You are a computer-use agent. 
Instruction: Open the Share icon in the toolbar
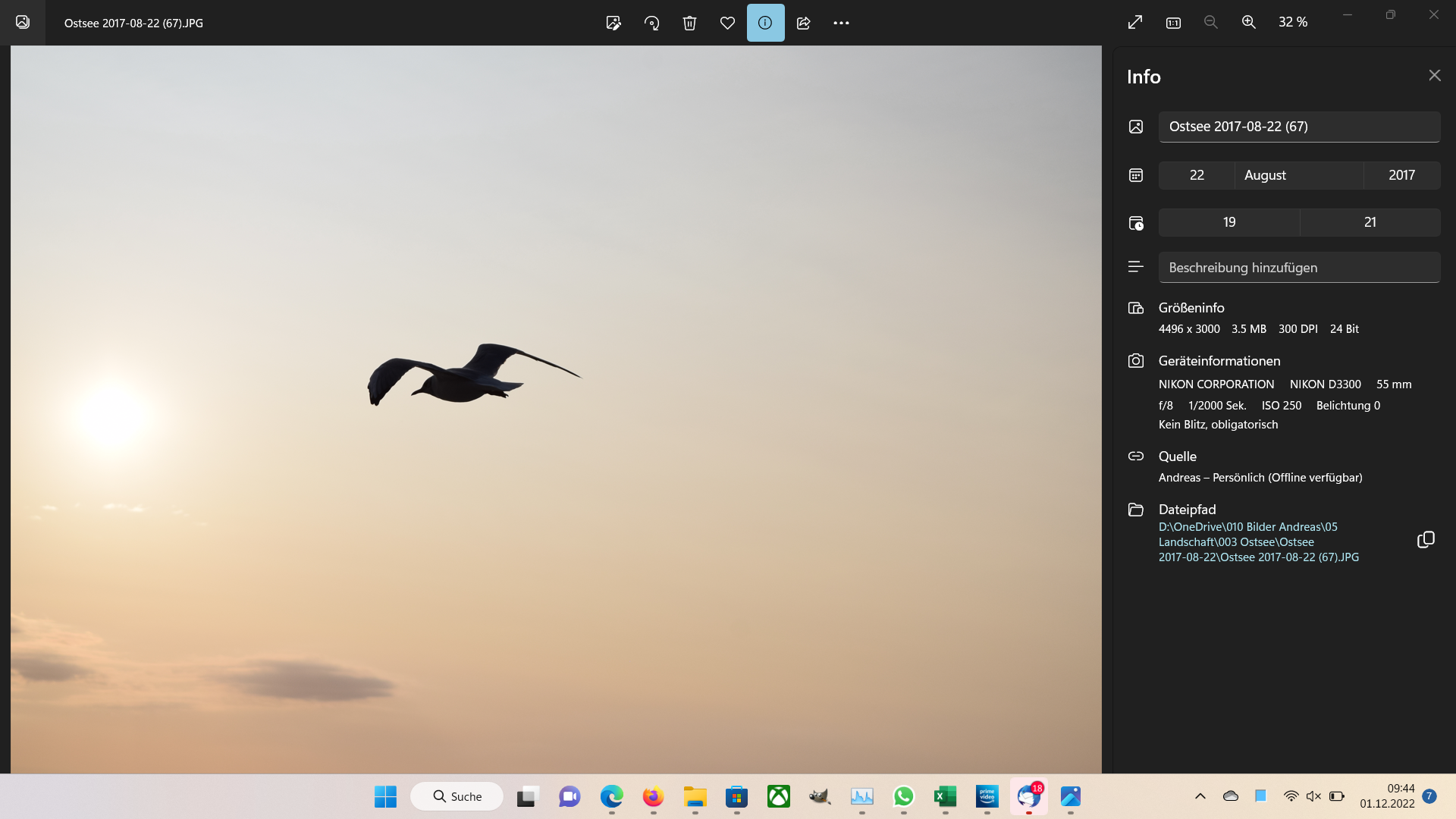[x=804, y=23]
